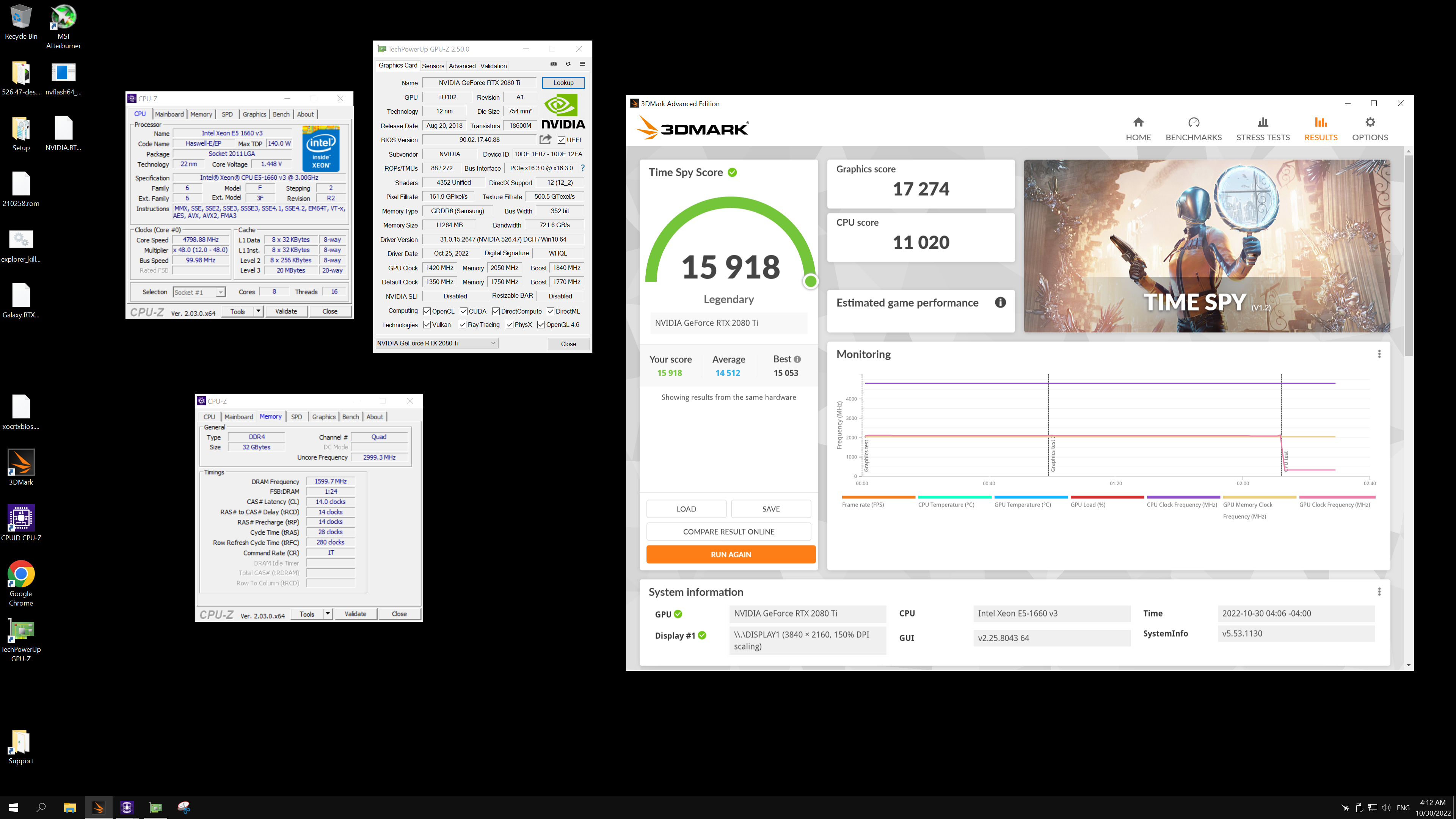The height and width of the screenshot is (819, 1456).
Task: Click the Tools button in CPU-Z CPU window
Action: [237, 311]
